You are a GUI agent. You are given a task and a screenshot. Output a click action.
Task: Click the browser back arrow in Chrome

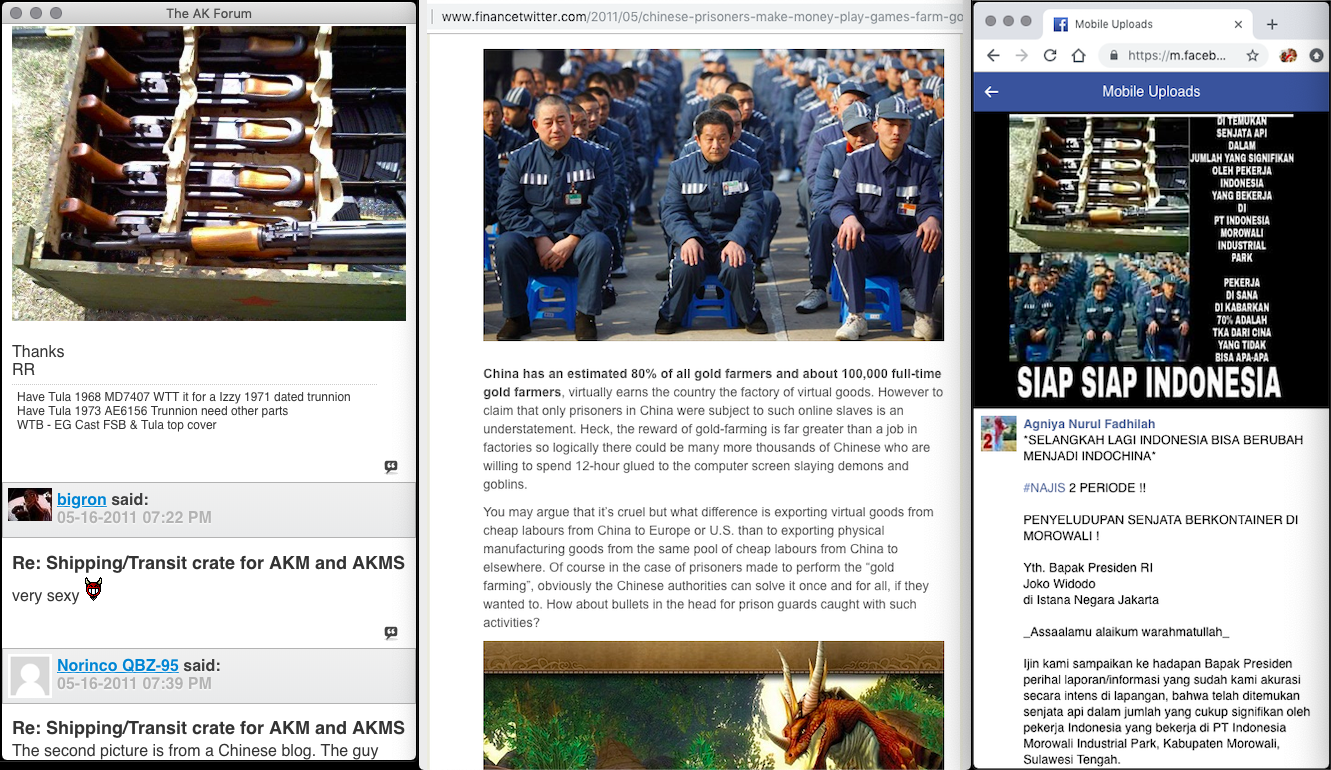[x=993, y=56]
